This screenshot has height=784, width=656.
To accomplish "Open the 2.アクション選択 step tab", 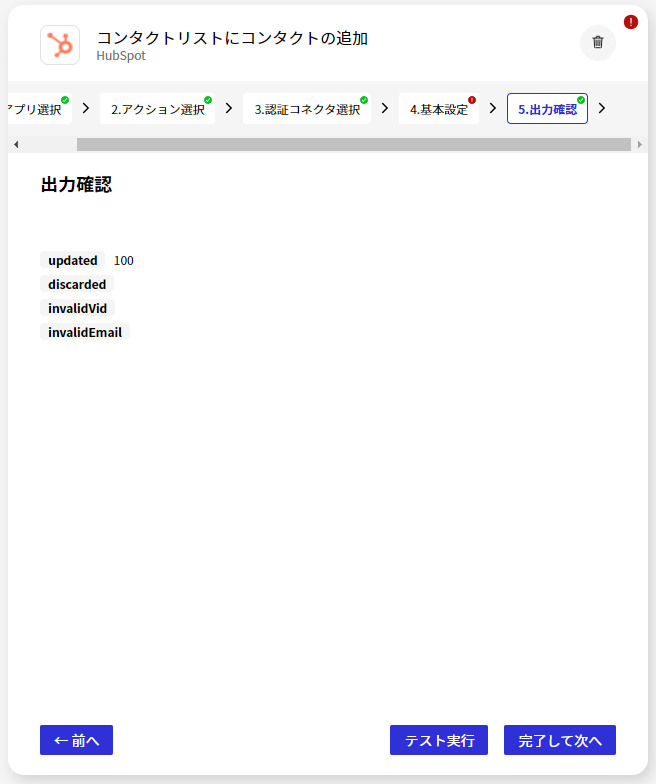I will pyautogui.click(x=158, y=108).
